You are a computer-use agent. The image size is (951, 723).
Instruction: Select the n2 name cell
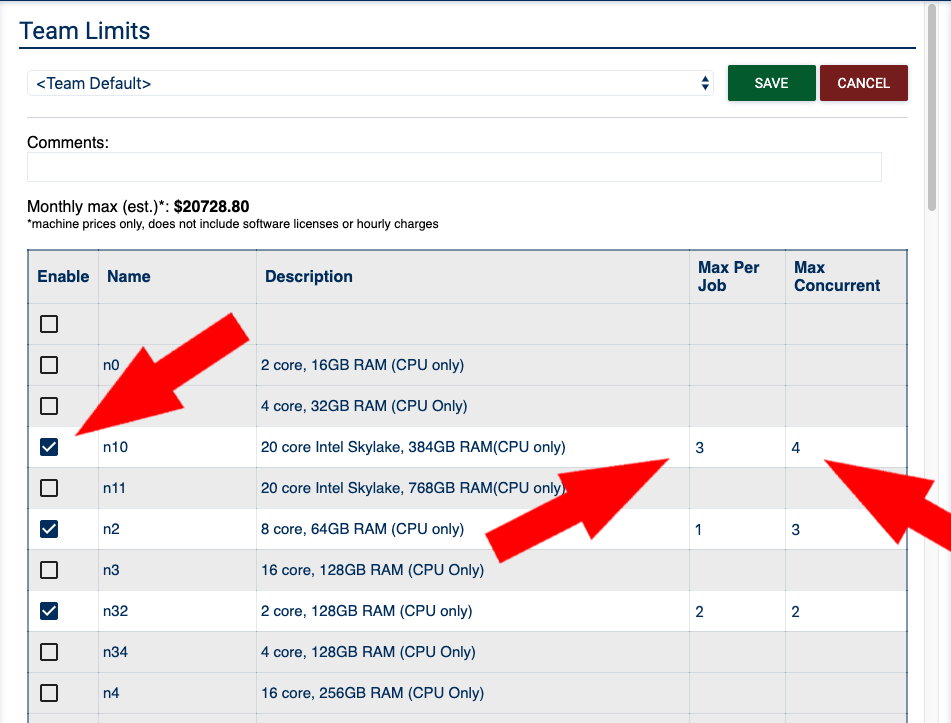tap(111, 529)
